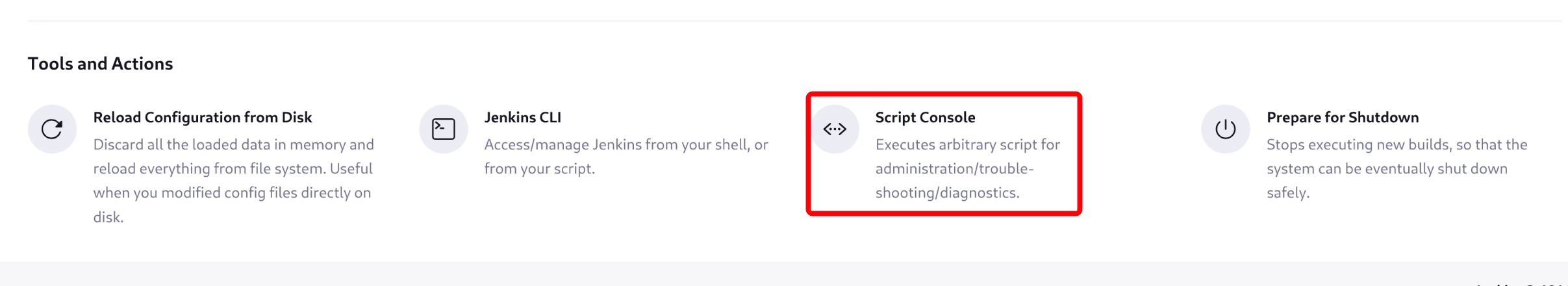
Task: Select the Prepare for Shutdown title
Action: click(1342, 118)
